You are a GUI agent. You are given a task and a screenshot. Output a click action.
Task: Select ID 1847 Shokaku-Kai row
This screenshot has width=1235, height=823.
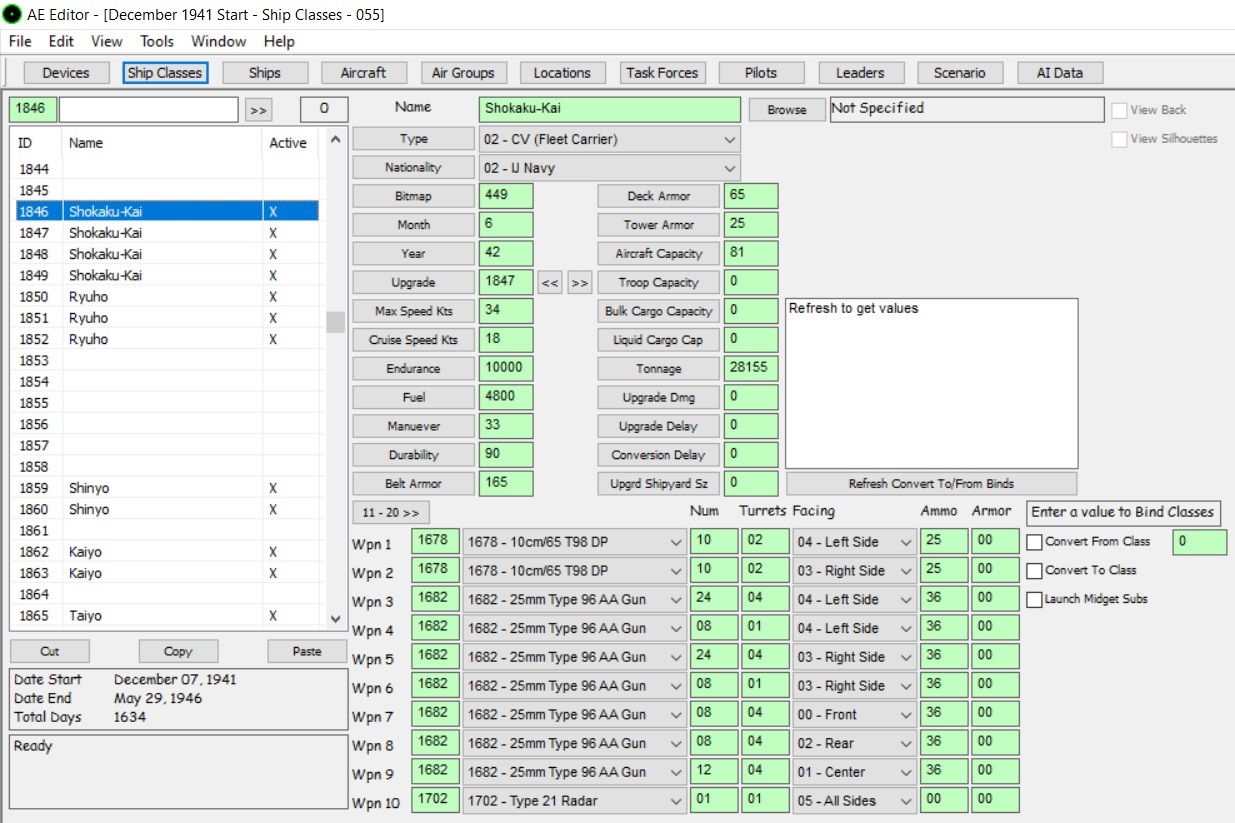pos(165,233)
